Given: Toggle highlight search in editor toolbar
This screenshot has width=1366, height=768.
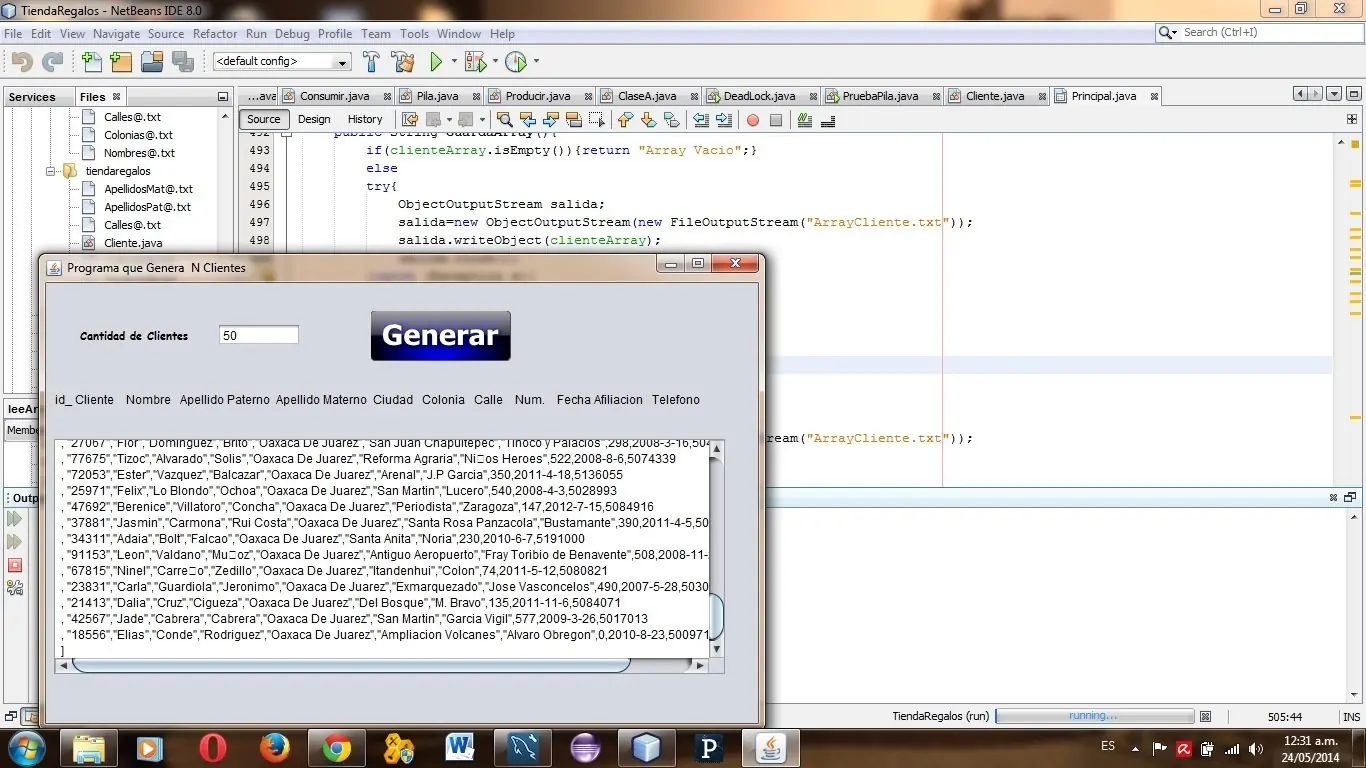Looking at the screenshot, I should pyautogui.click(x=574, y=120).
